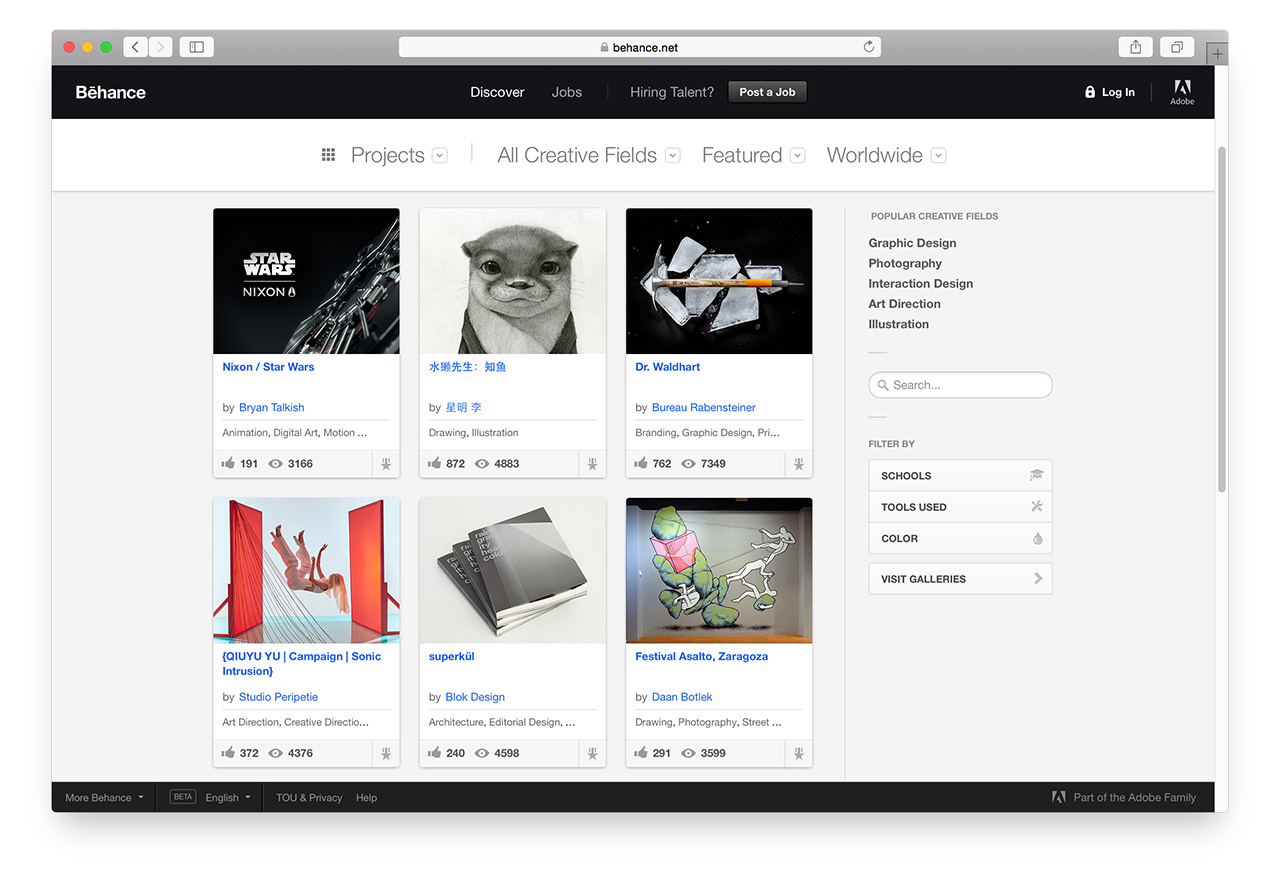Image resolution: width=1280 pixels, height=886 pixels.
Task: Open the Projects dropdown
Action: 397,155
